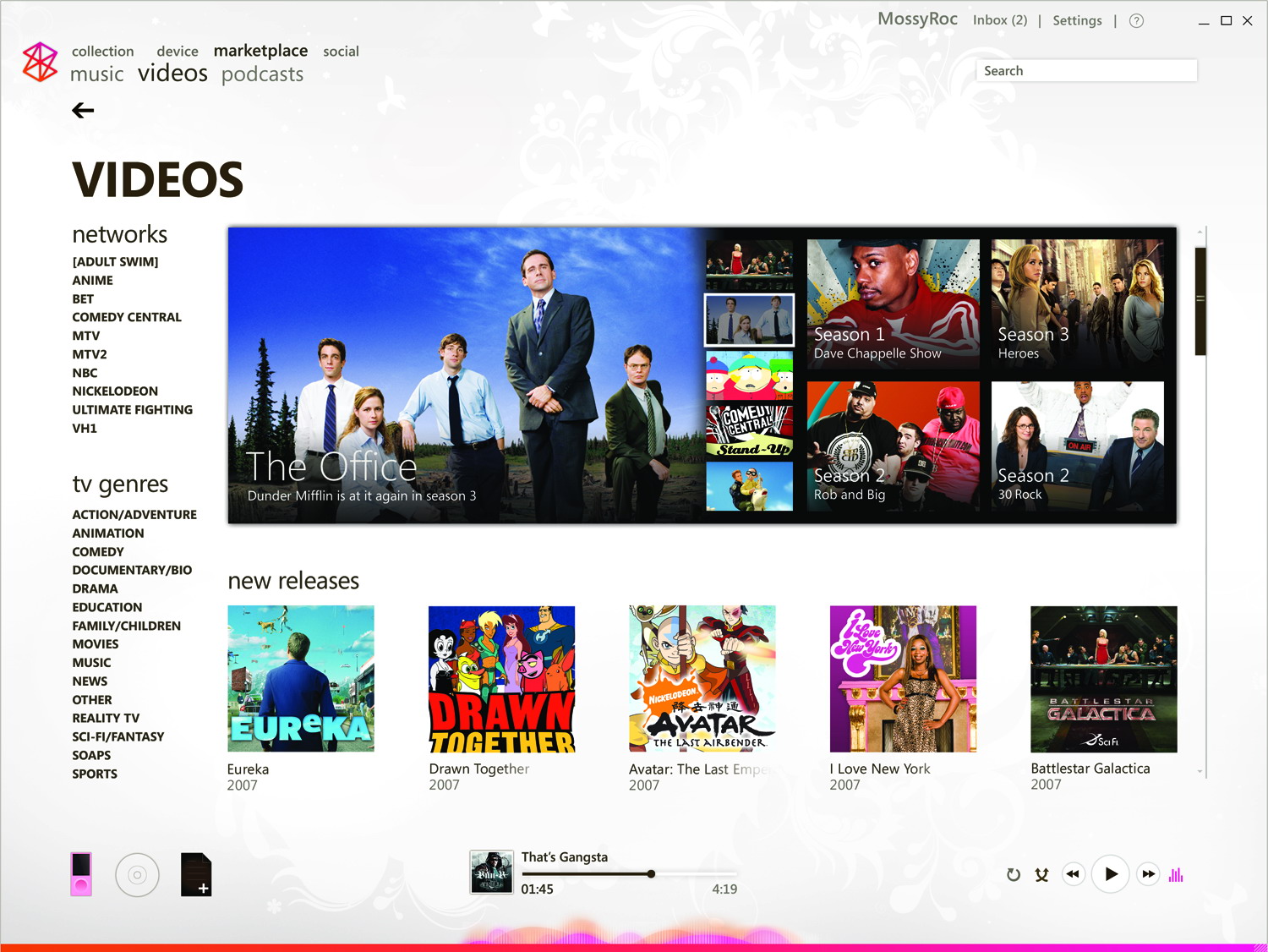Open the Eureka cover art
The width and height of the screenshot is (1268, 952).
301,679
